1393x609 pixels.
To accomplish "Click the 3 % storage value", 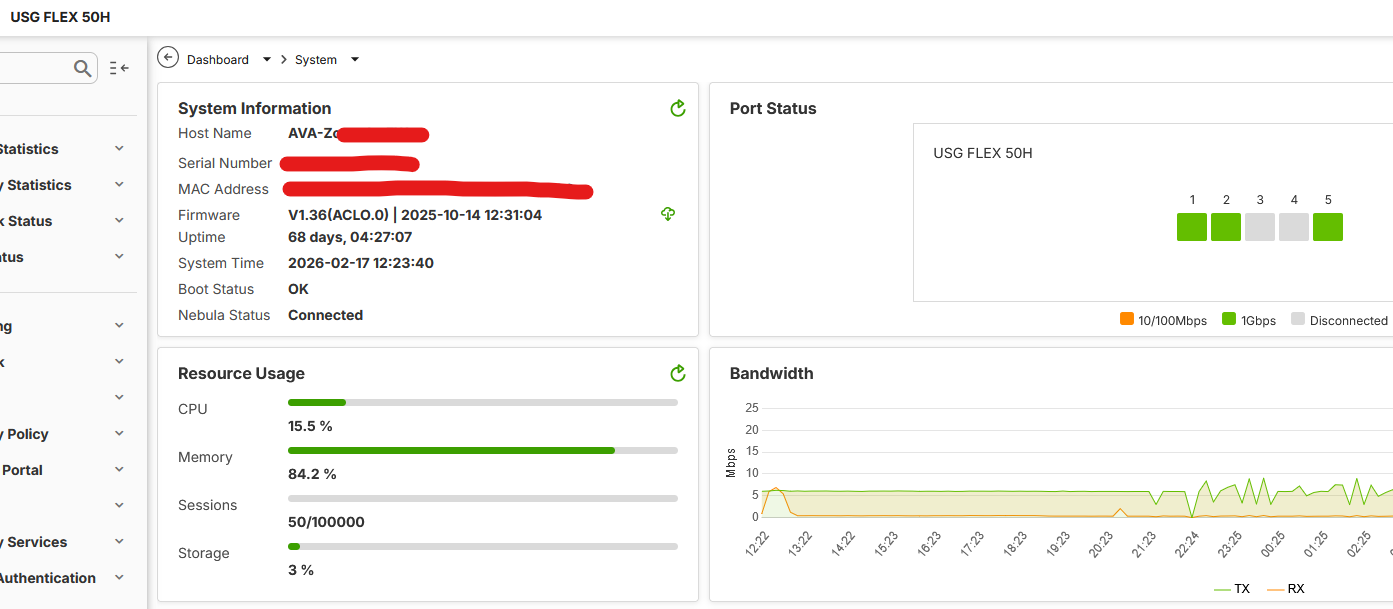I will coord(301,570).
